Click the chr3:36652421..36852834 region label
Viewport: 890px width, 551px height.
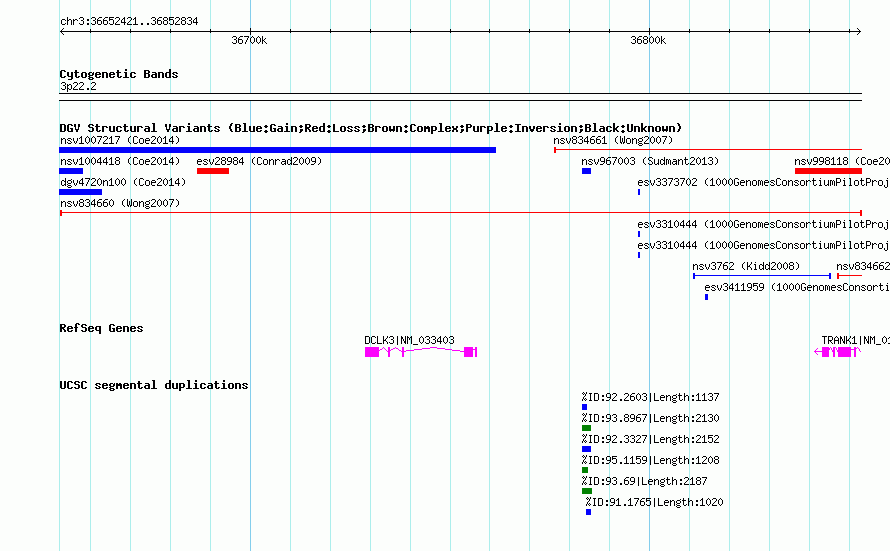coord(129,22)
